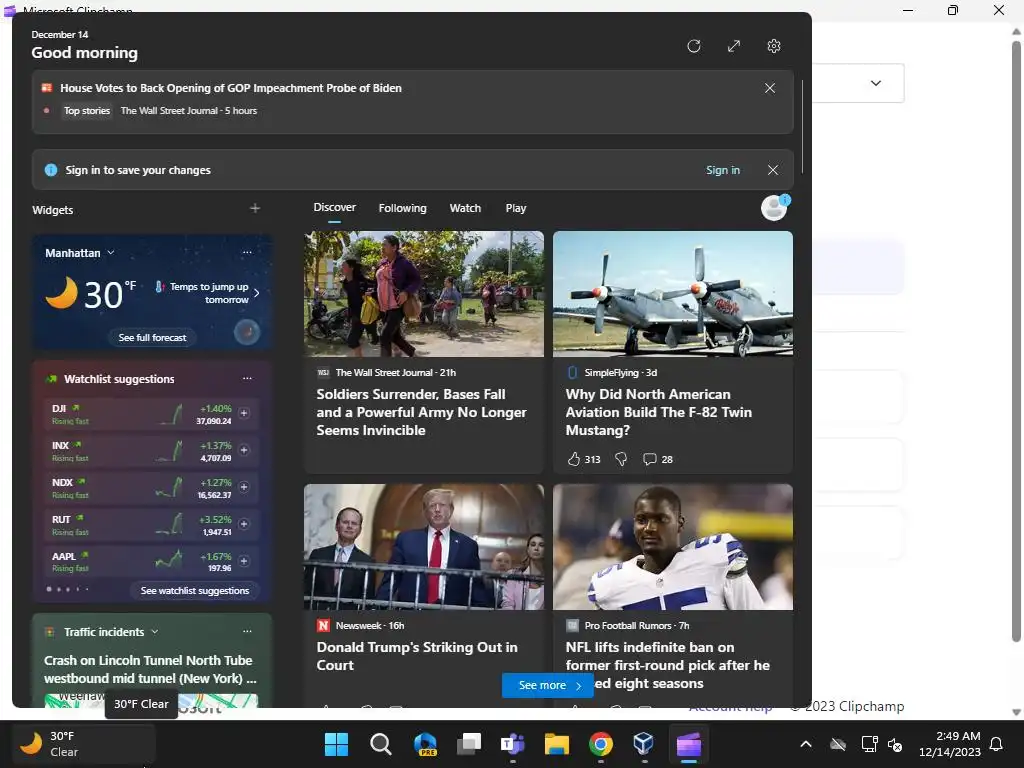Switch to the Discover tab
The height and width of the screenshot is (768, 1024).
click(334, 208)
